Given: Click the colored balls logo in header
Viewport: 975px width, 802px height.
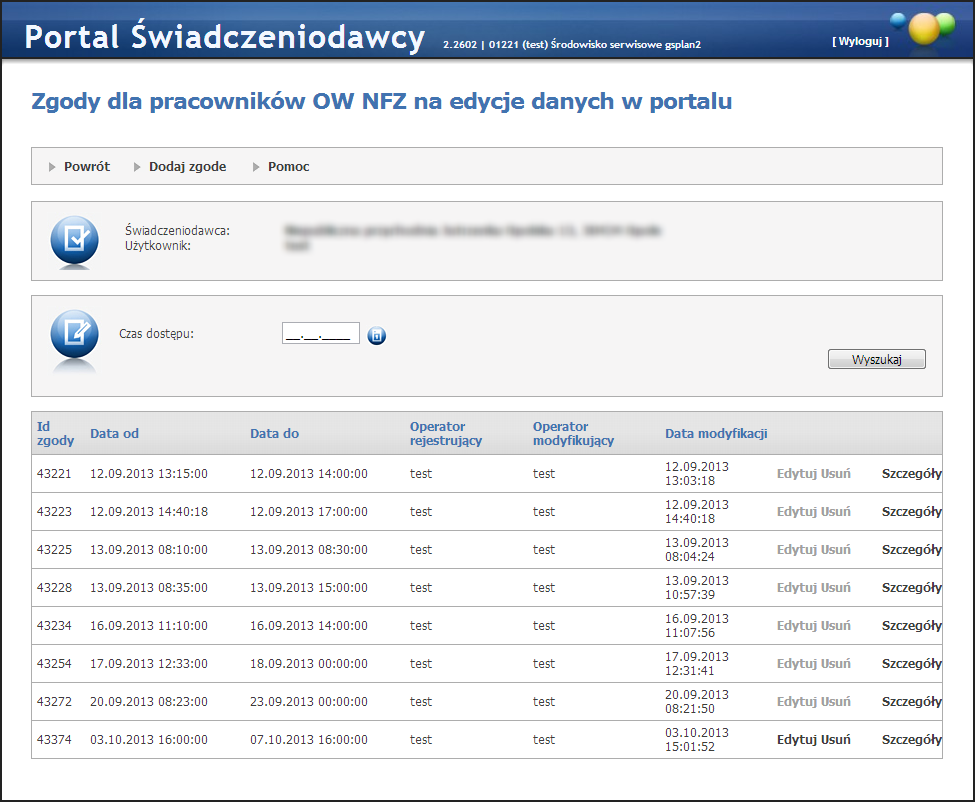Looking at the screenshot, I should 923,29.
